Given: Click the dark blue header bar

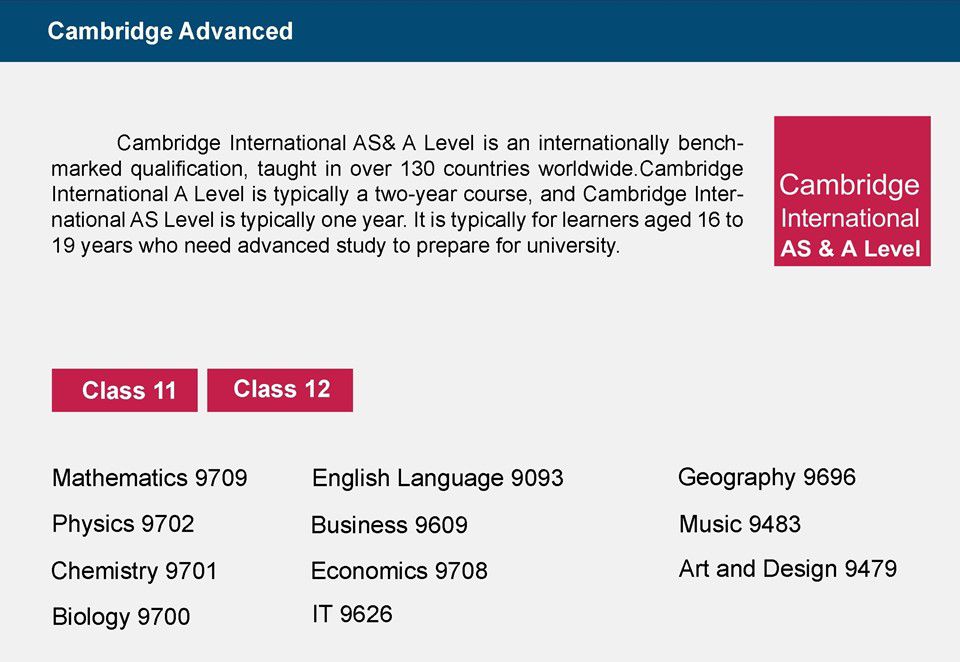Looking at the screenshot, I should [x=480, y=31].
